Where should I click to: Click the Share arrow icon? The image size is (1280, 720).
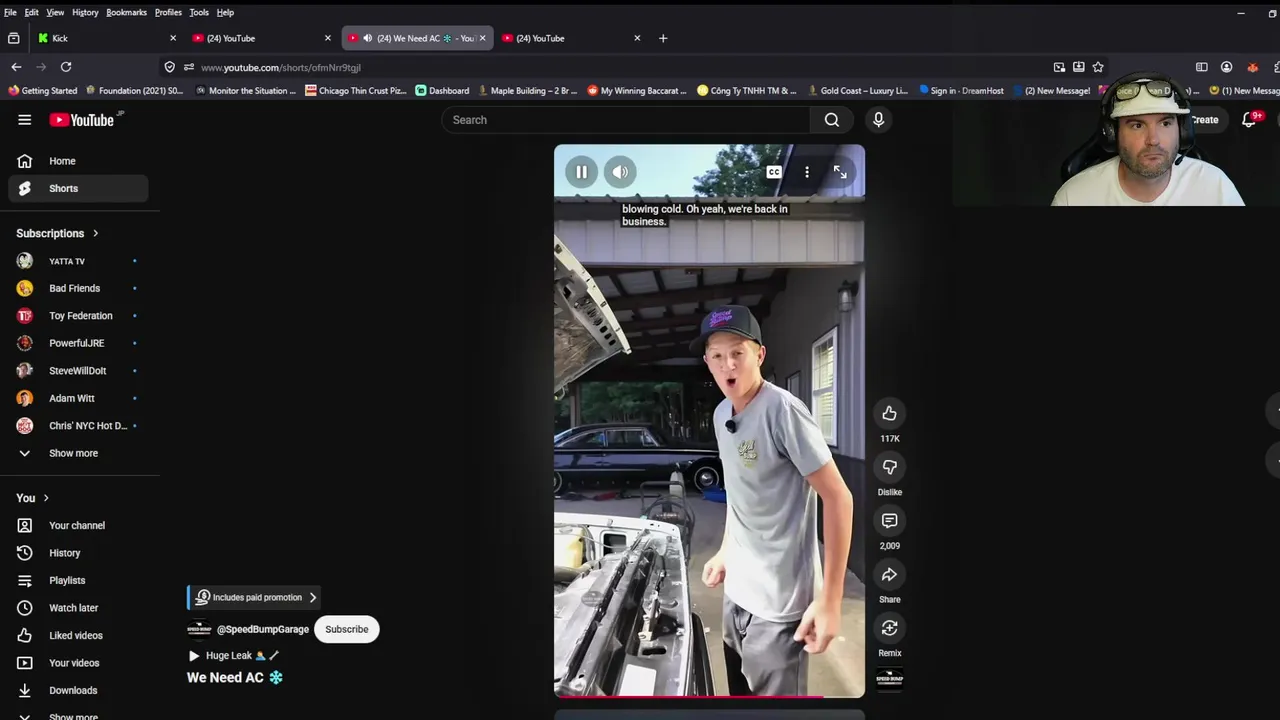click(x=889, y=574)
